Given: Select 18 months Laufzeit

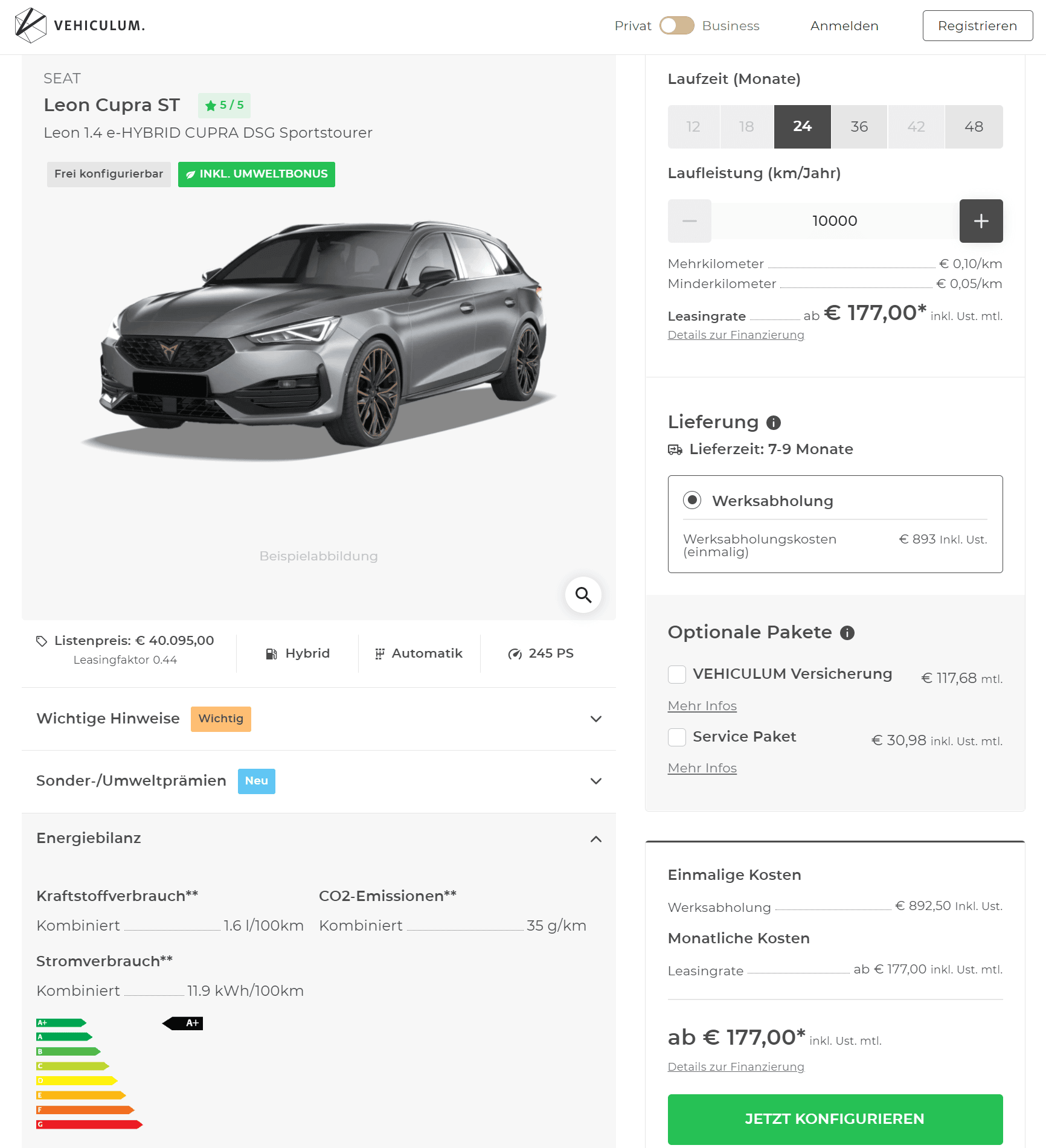Looking at the screenshot, I should [746, 127].
